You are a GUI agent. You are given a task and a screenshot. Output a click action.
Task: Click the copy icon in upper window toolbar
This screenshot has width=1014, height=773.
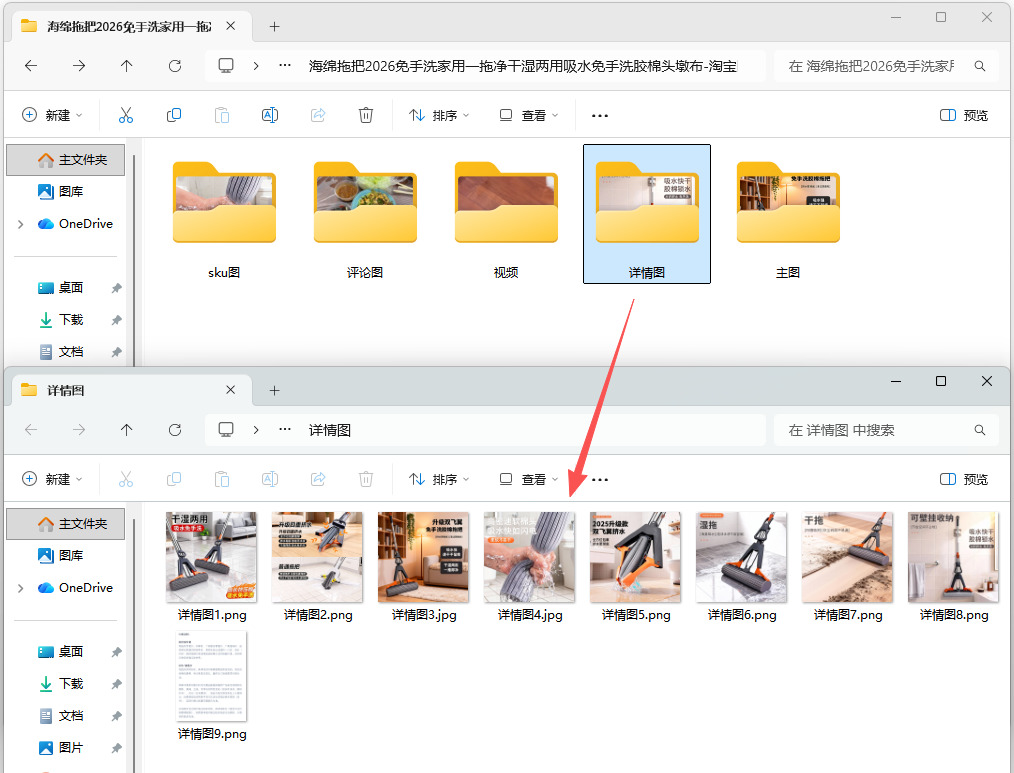[x=174, y=115]
